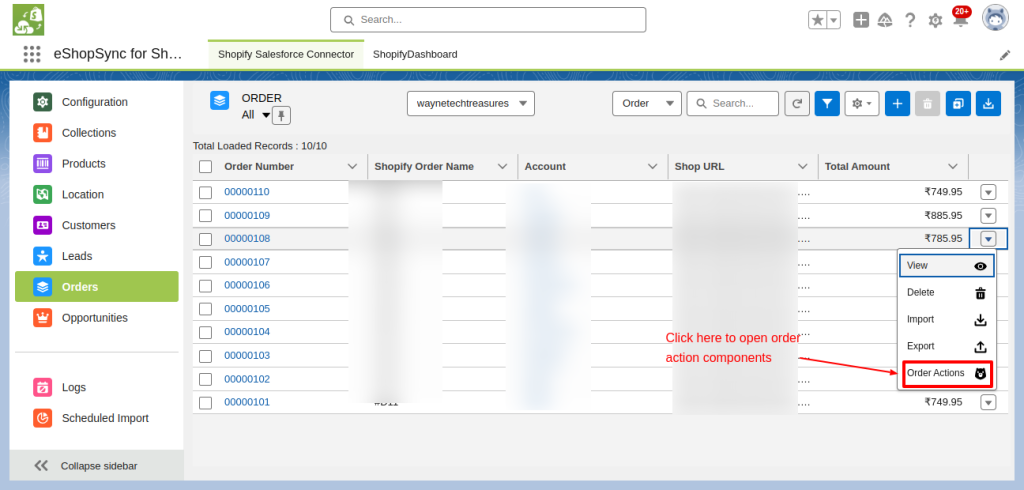
Task: Open order link 00000102
Action: click(247, 379)
